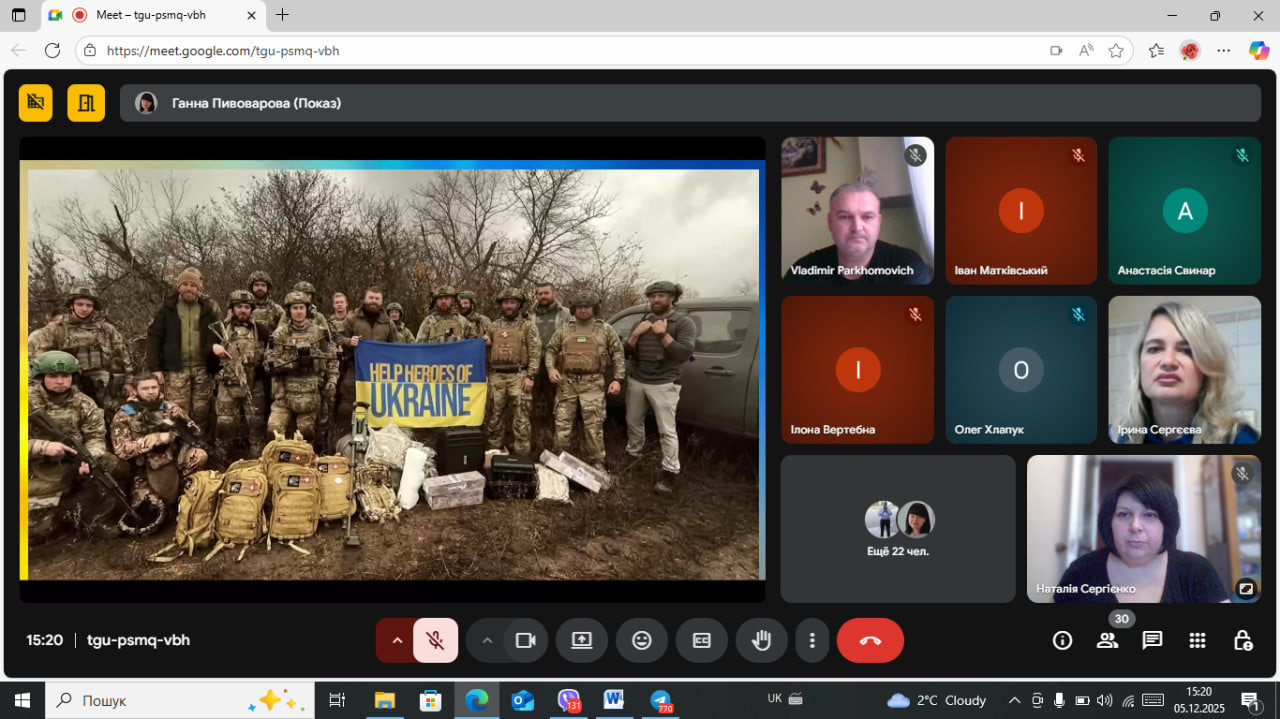Open the emoji reactions picker

click(x=642, y=640)
